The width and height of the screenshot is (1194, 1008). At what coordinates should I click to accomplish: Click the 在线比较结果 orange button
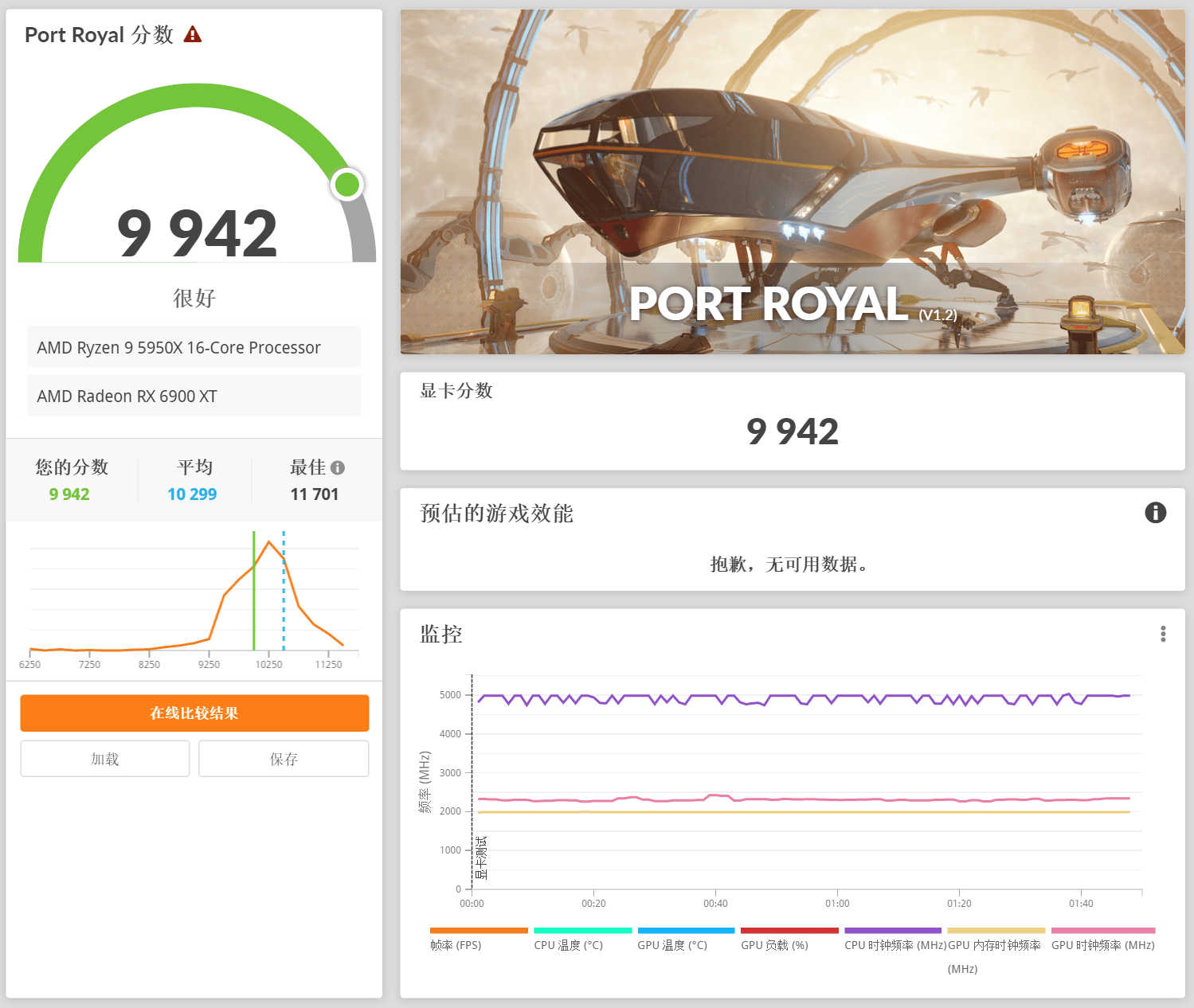[x=194, y=713]
